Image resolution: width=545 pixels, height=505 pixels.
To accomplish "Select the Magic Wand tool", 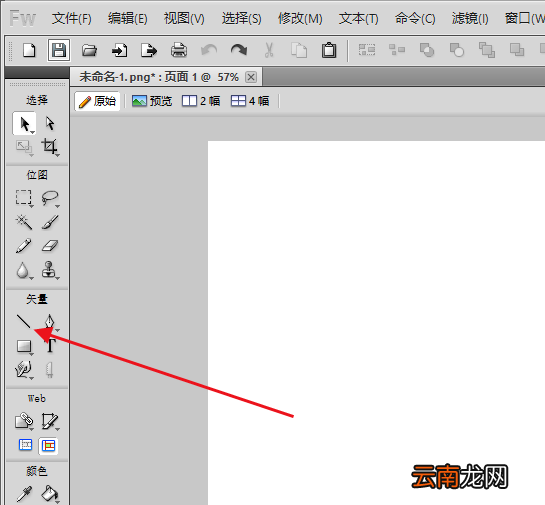I will (x=24, y=222).
